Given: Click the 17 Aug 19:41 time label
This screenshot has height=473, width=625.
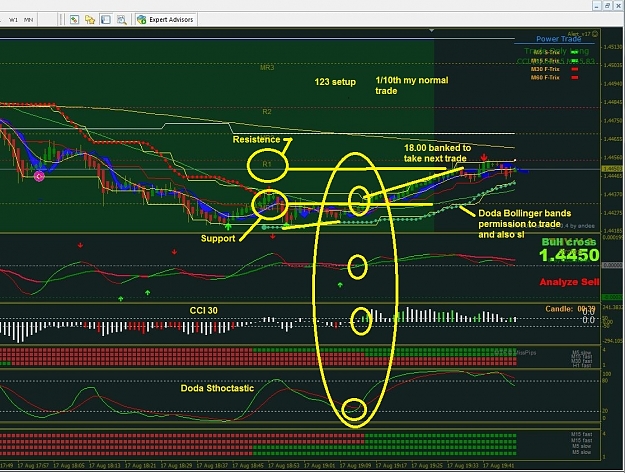Looking at the screenshot, I should 498,465.
